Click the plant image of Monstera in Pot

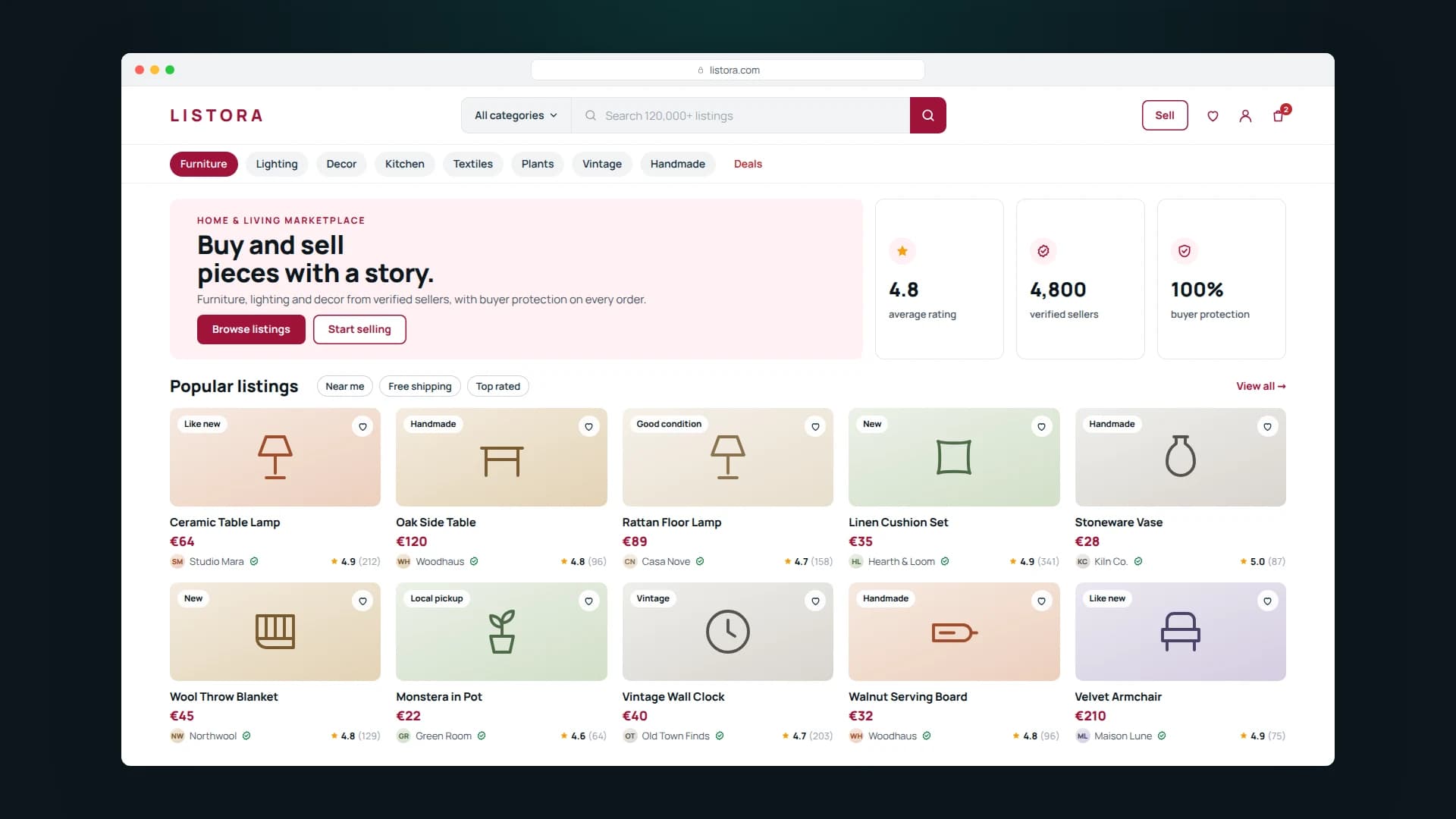pyautogui.click(x=501, y=632)
